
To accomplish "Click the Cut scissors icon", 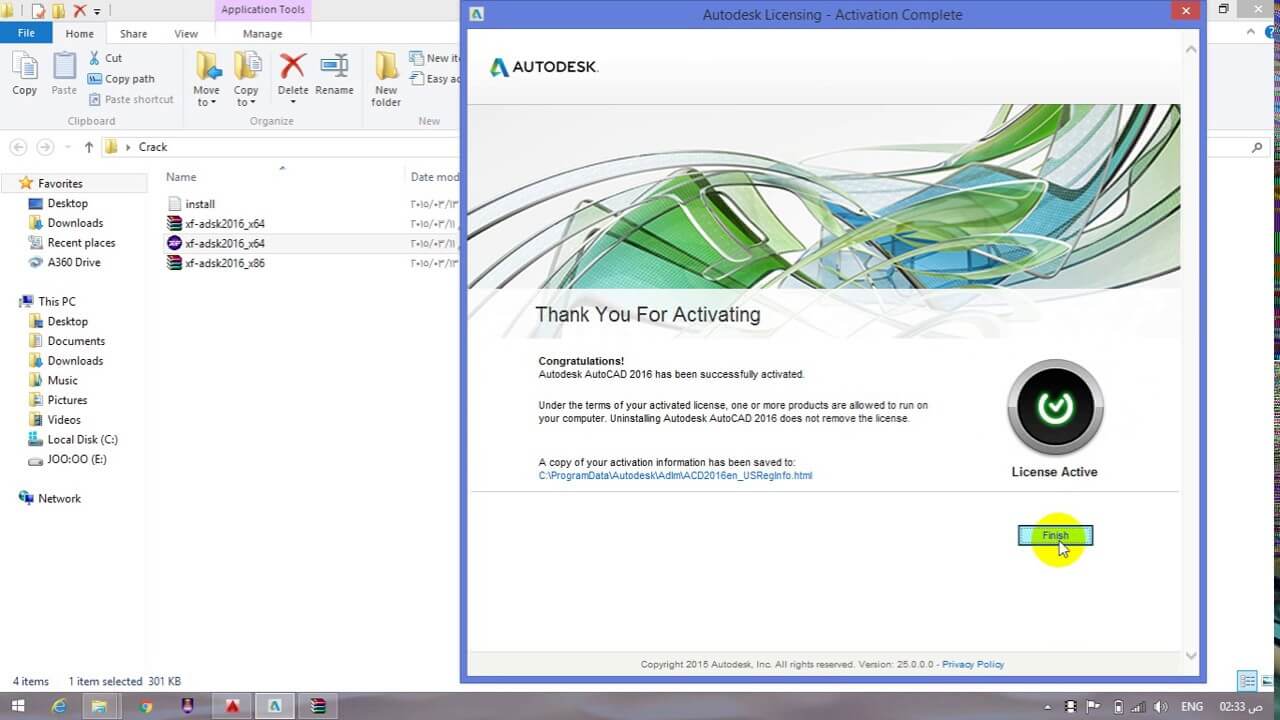I will coord(94,58).
